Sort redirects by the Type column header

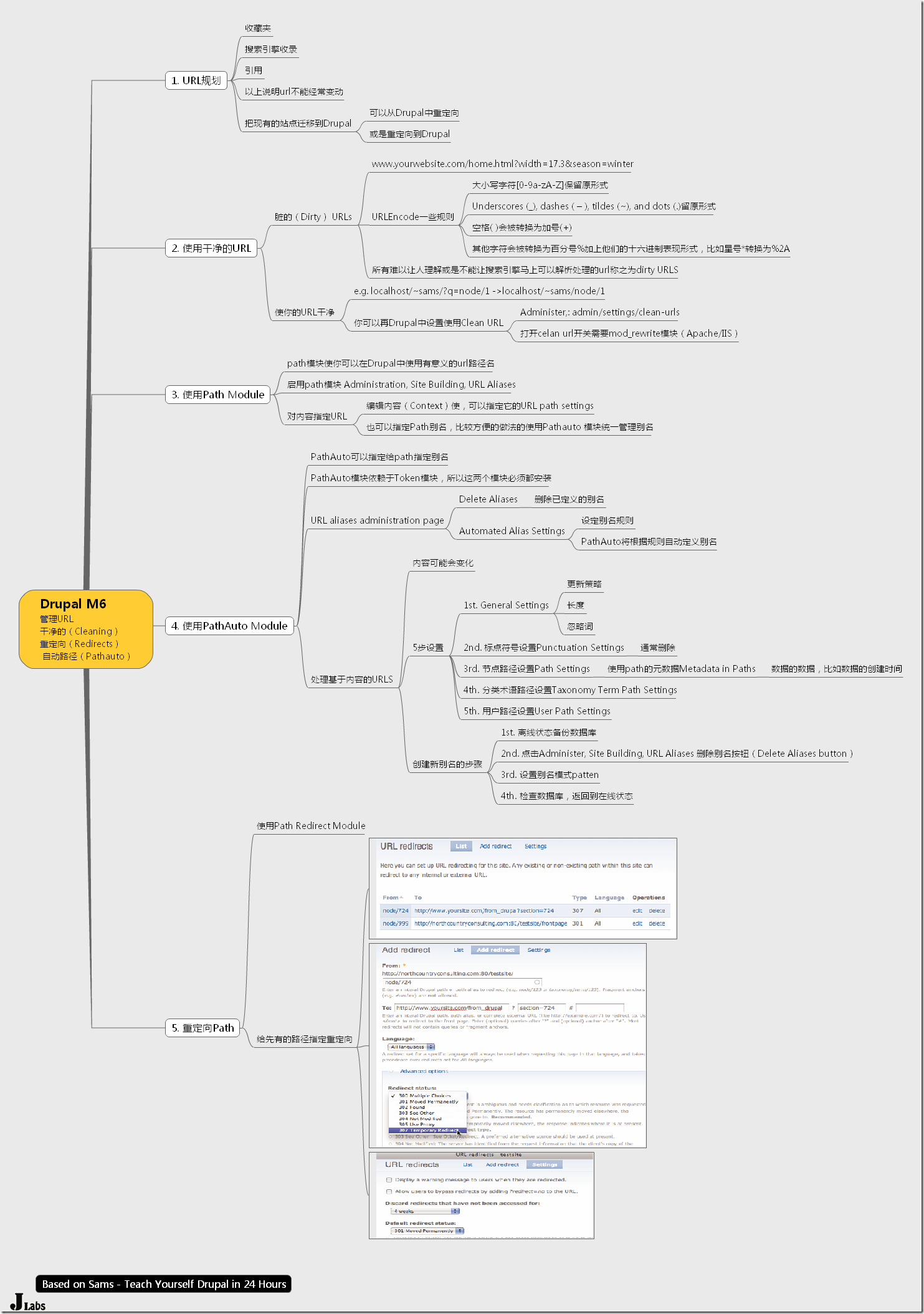click(x=579, y=898)
